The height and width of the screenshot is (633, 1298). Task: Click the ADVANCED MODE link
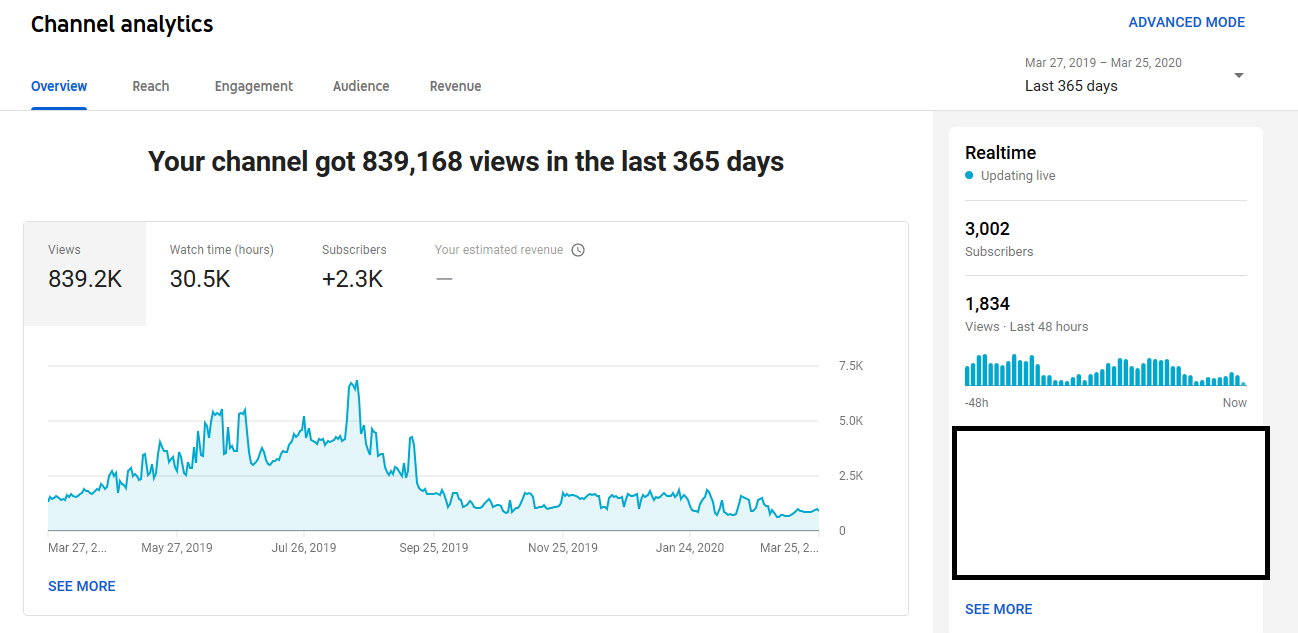coord(1187,22)
